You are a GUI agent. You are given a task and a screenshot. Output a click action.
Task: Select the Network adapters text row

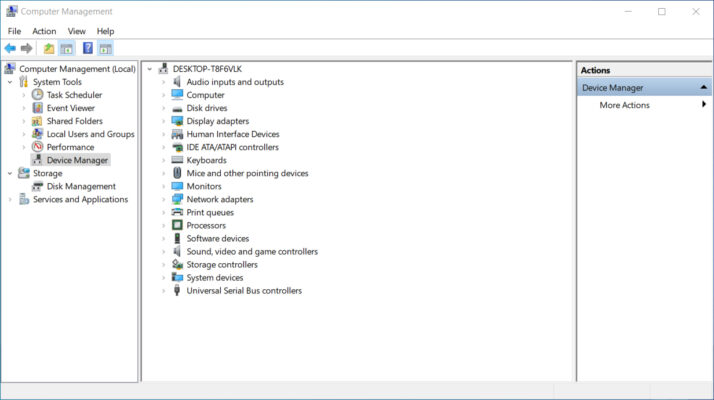[x=219, y=200]
